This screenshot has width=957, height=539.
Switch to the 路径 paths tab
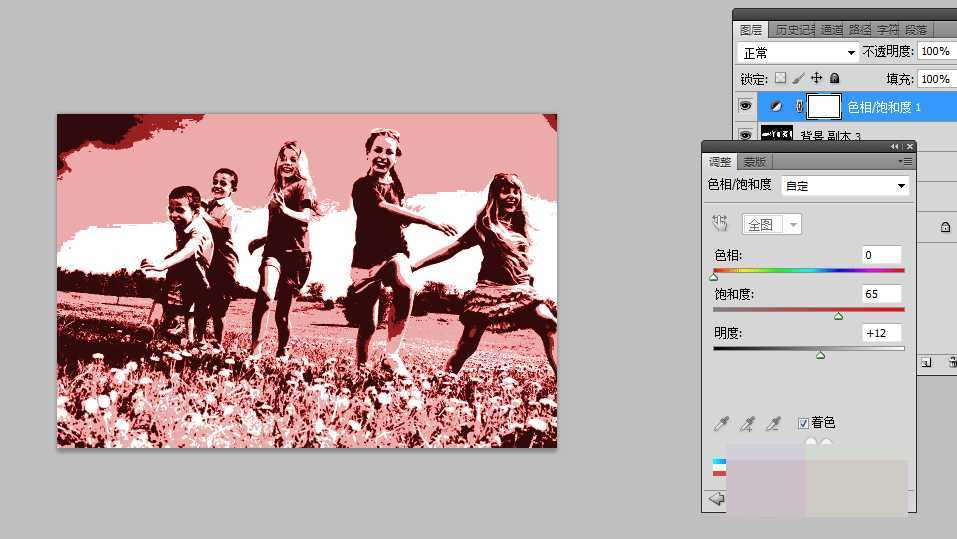[859, 30]
